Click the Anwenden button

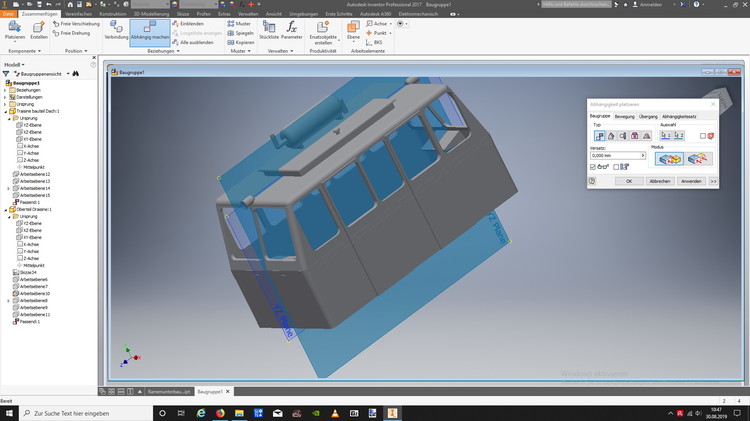(690, 181)
